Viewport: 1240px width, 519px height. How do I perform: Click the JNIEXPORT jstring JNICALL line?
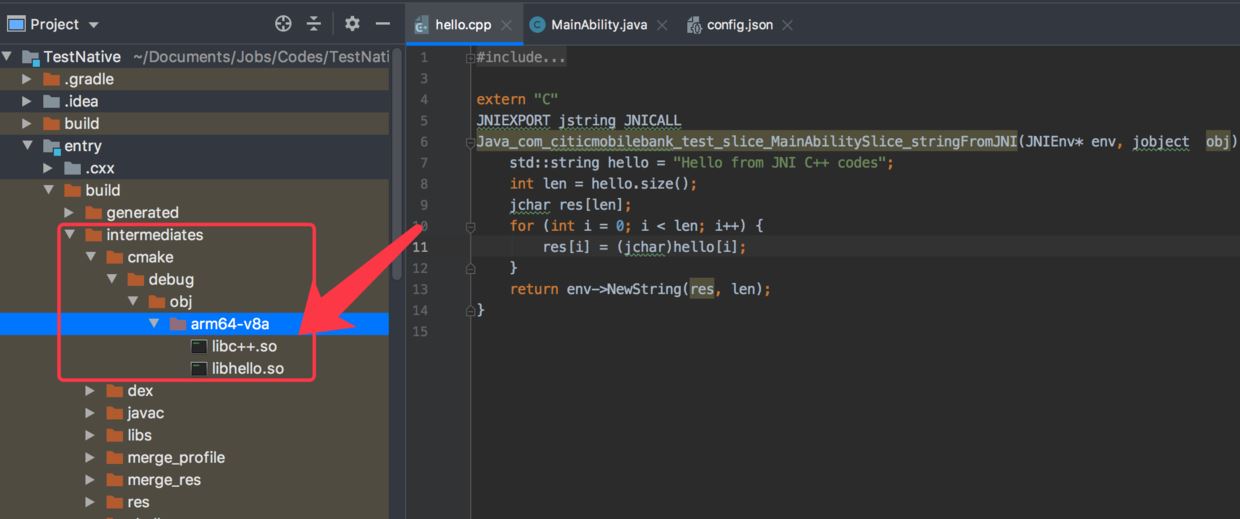(x=578, y=120)
